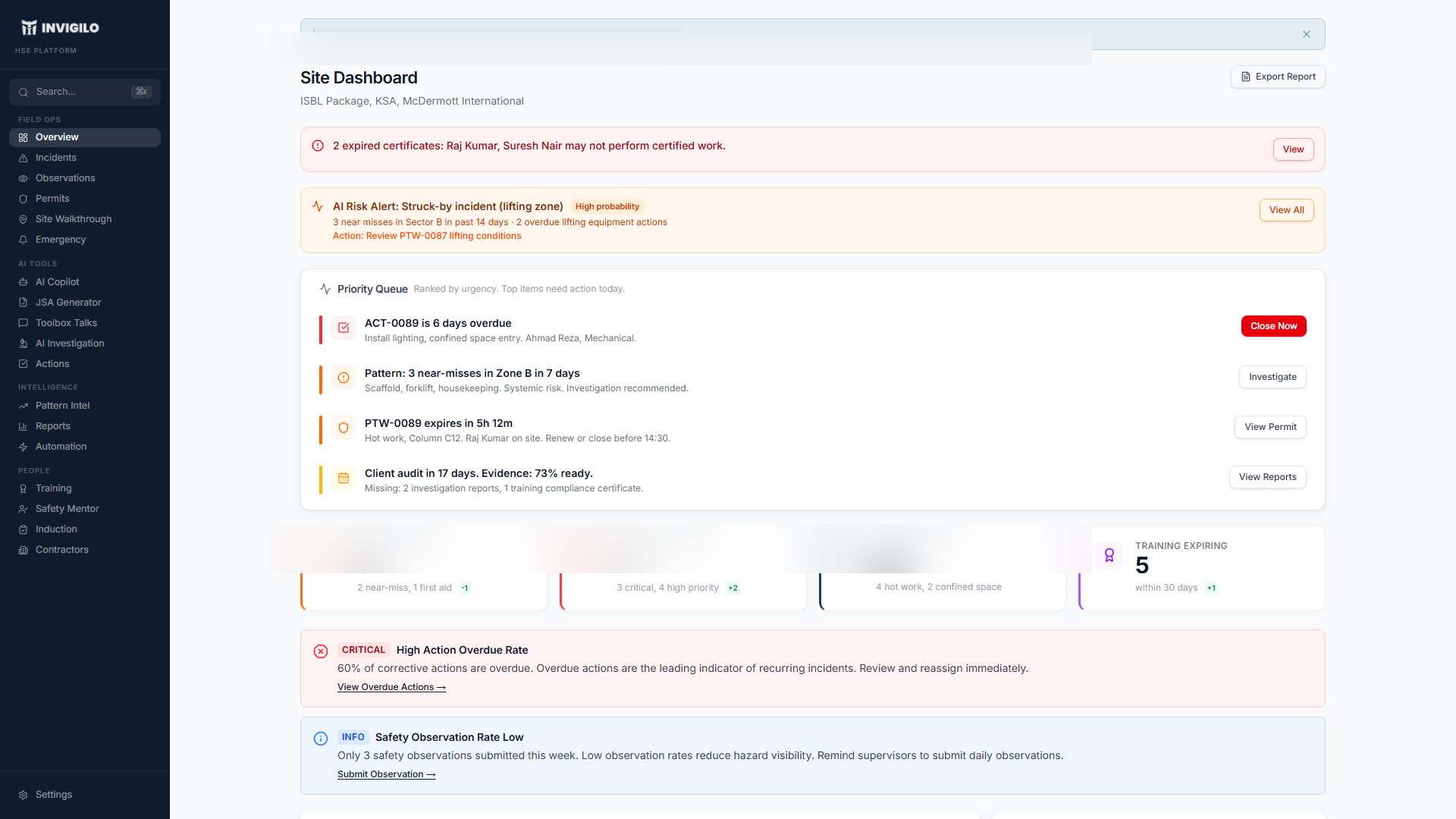Click the info circle icon on observation alert

[321, 739]
